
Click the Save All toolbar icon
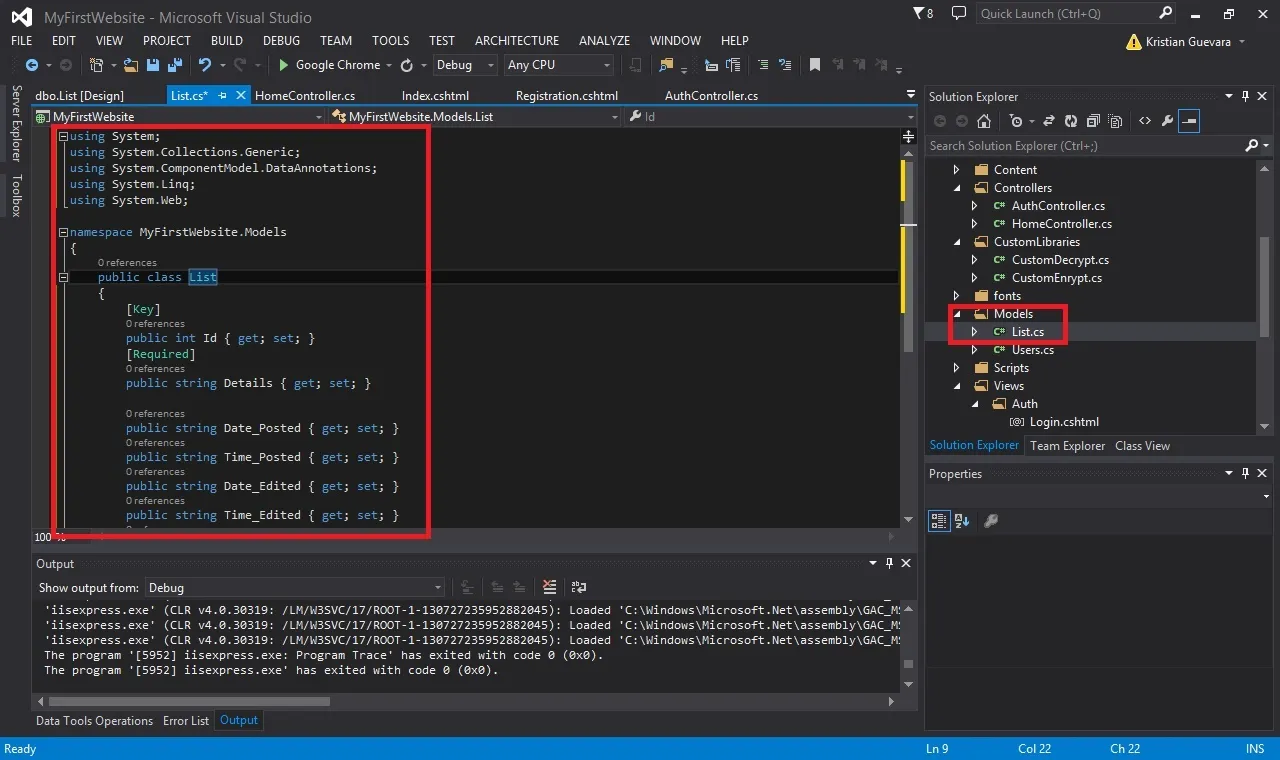pos(174,65)
